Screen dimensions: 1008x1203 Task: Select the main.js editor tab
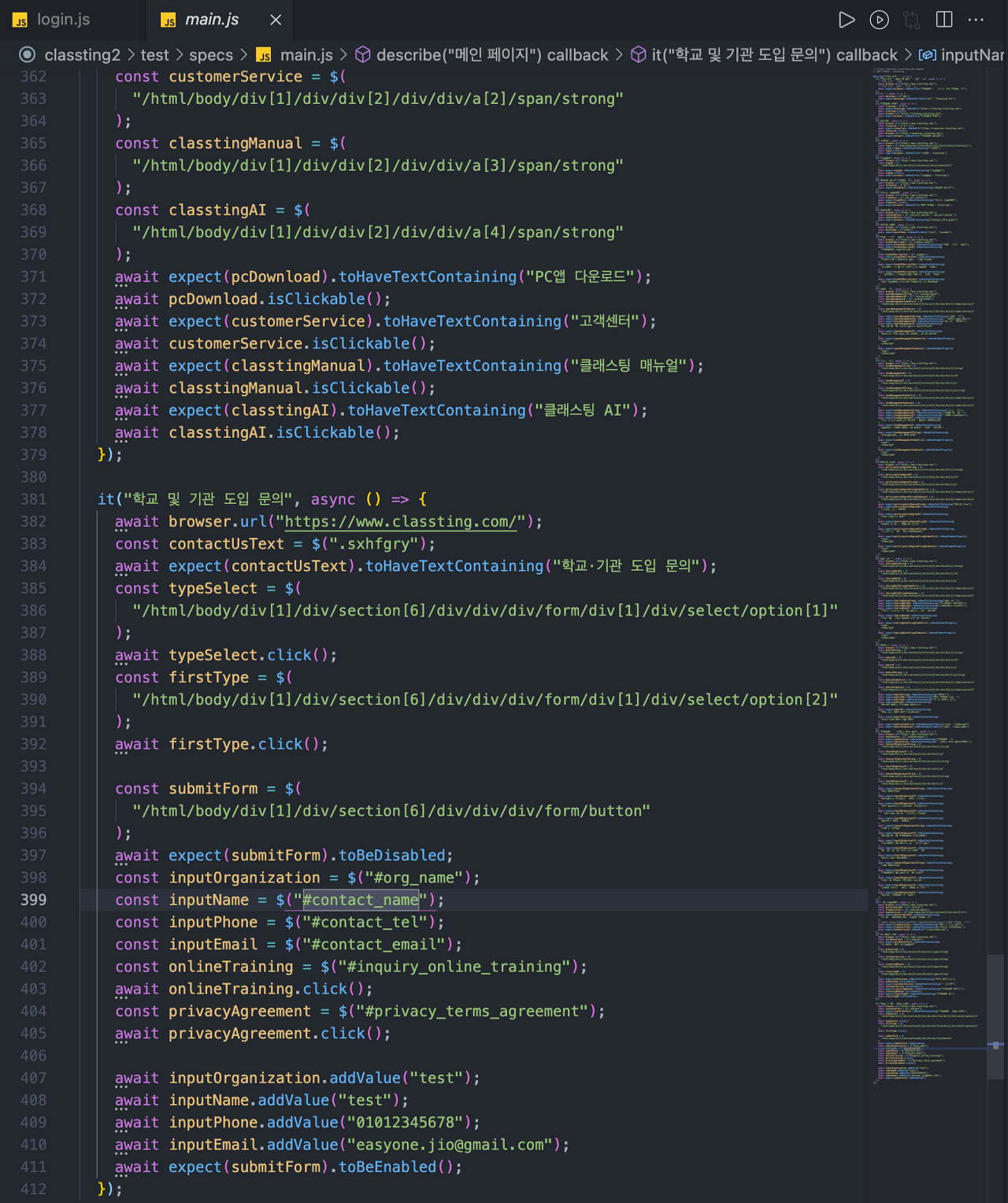[x=212, y=20]
